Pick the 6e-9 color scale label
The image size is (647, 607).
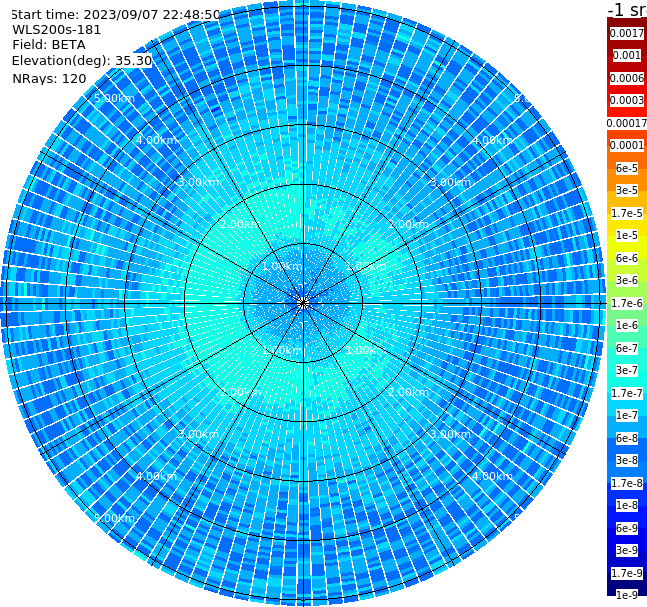[x=627, y=528]
